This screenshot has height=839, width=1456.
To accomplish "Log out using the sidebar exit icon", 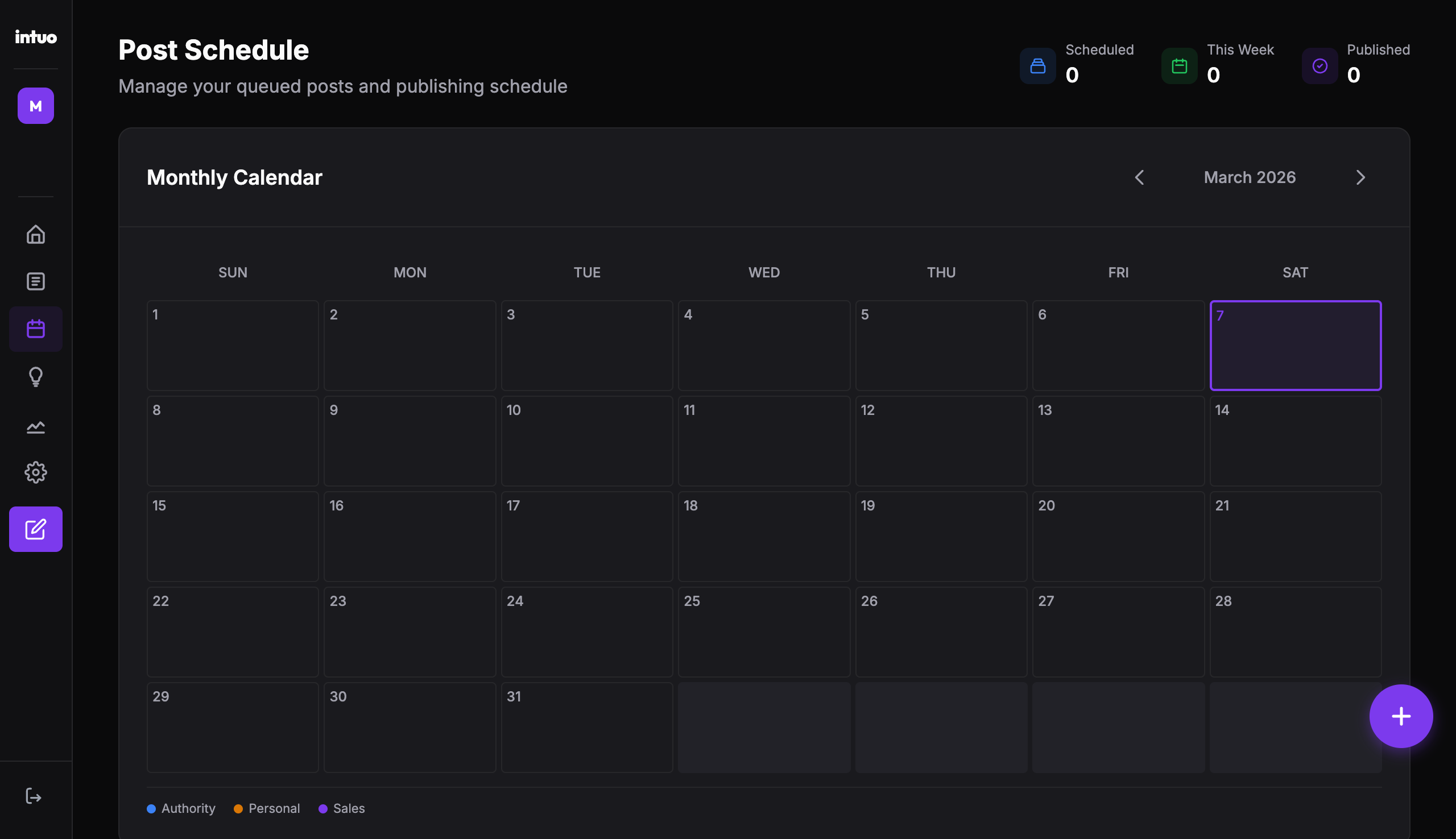I will (34, 796).
